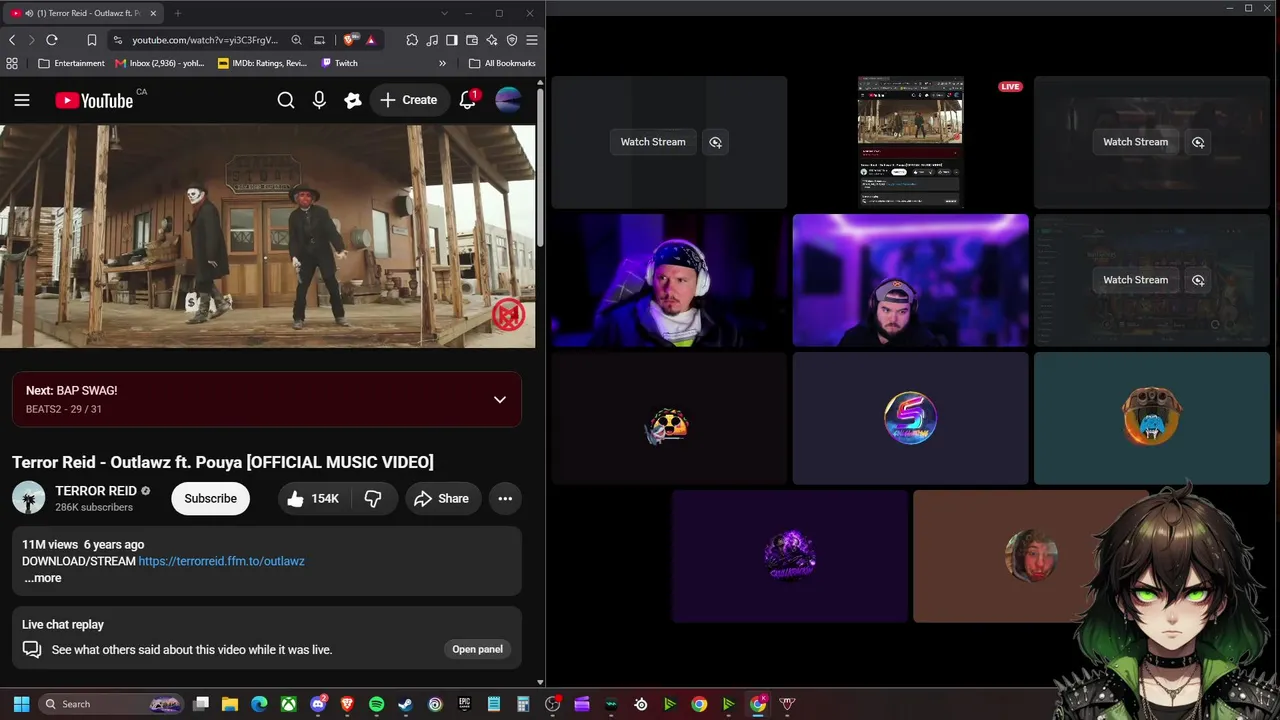Go to the YouTube home logo
The image size is (1280, 720).
coord(94,100)
